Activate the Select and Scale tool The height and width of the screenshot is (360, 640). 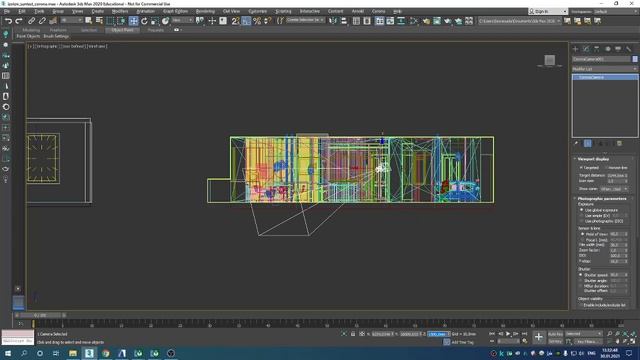click(x=155, y=20)
